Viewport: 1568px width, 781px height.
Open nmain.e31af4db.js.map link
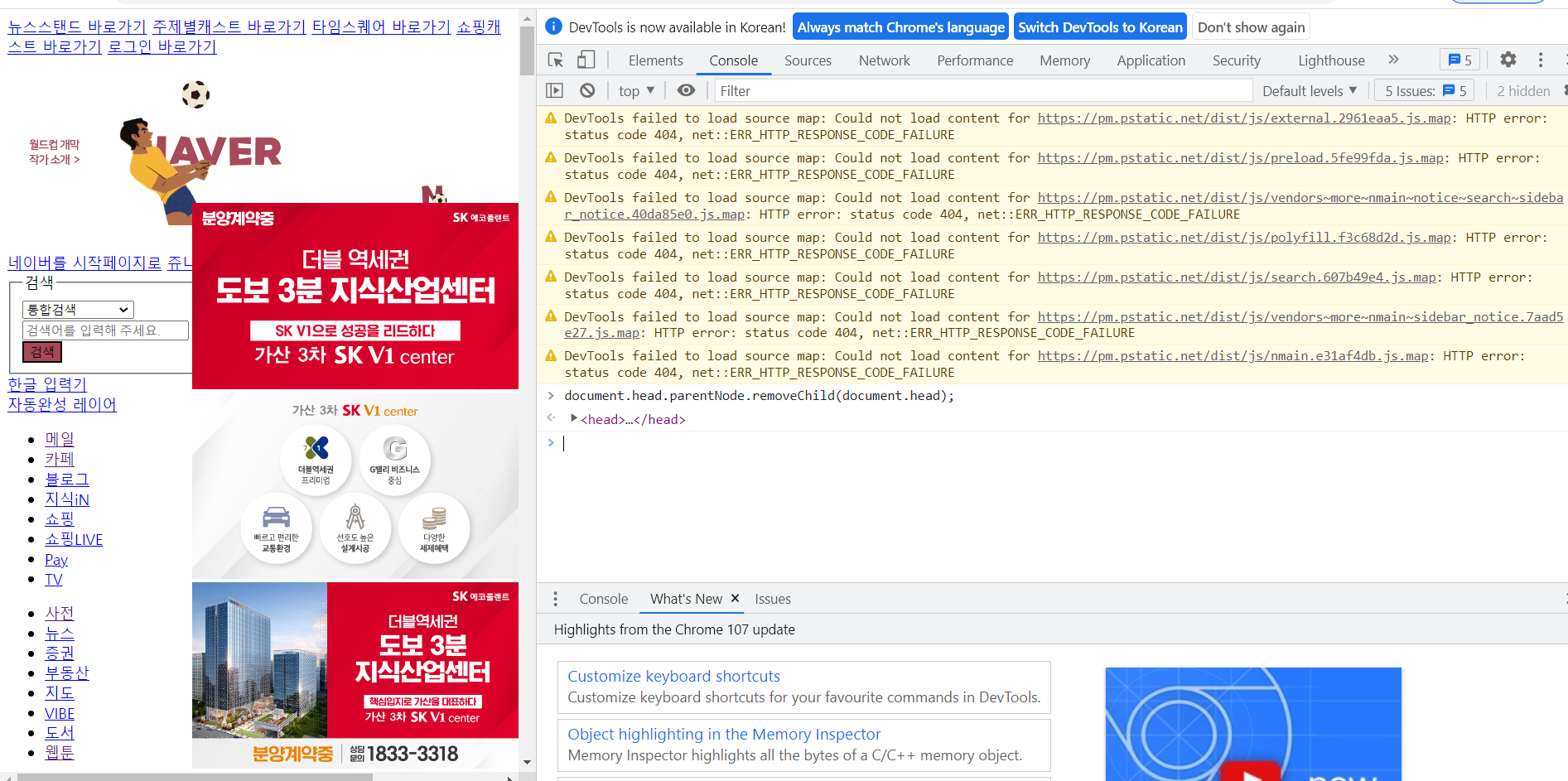pyautogui.click(x=1233, y=355)
